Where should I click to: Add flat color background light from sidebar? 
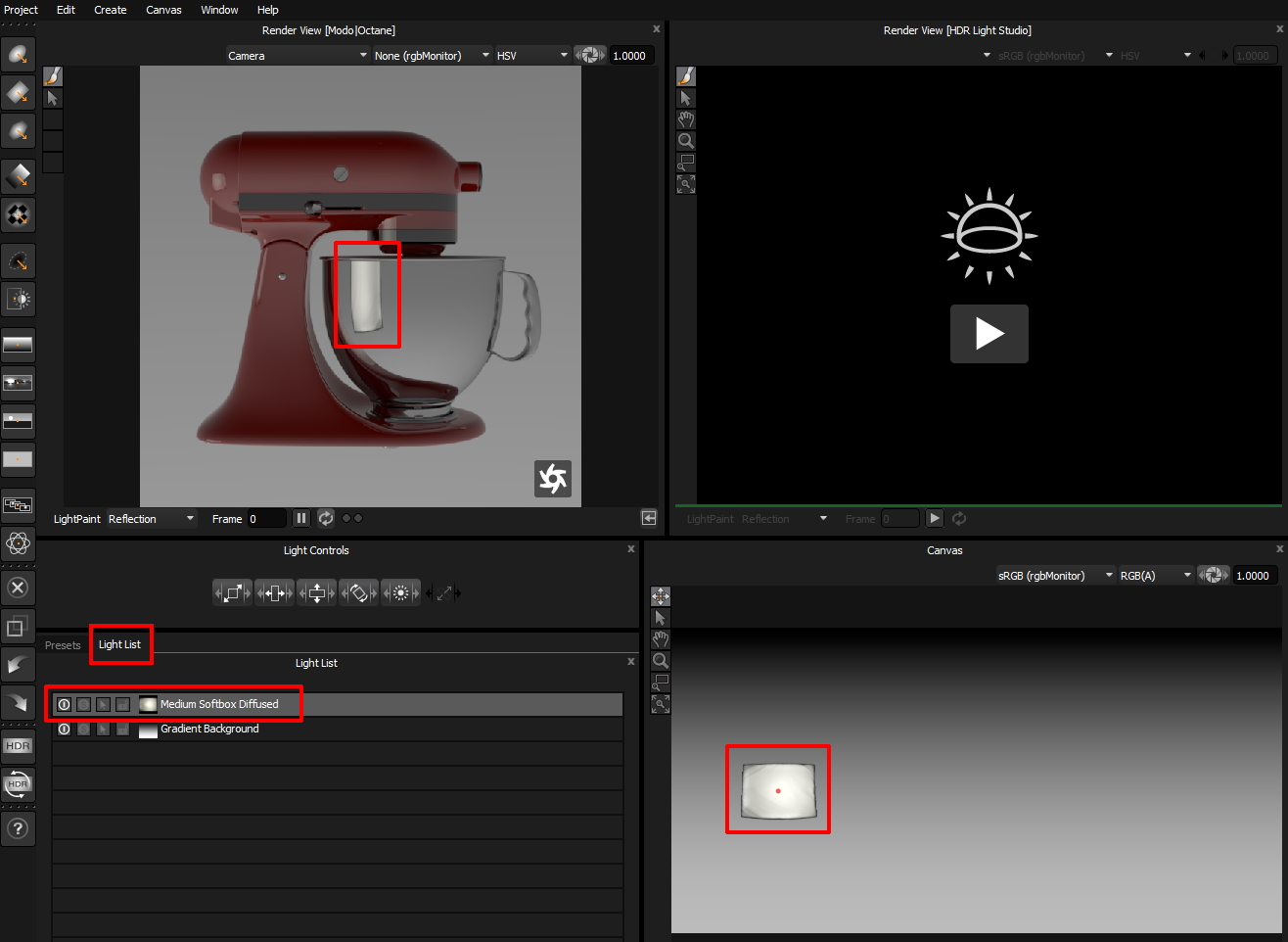point(18,459)
